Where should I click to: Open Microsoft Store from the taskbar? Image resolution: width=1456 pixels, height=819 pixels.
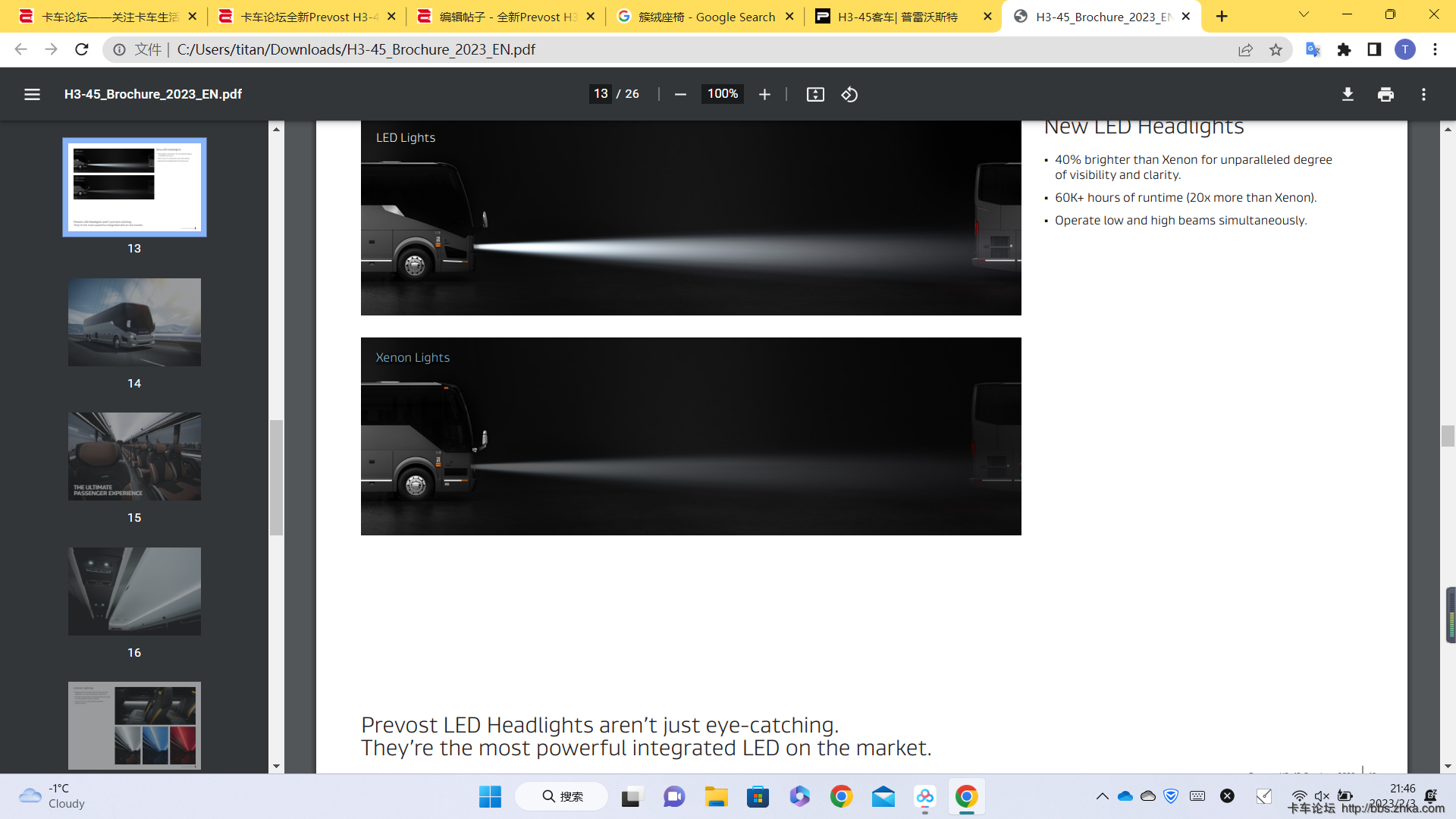[x=758, y=796]
